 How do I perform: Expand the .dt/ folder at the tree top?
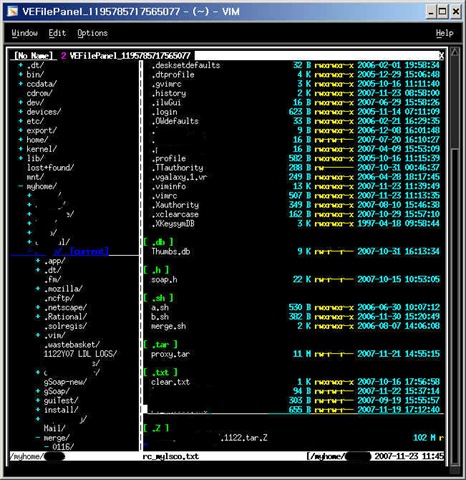pyautogui.click(x=21, y=65)
